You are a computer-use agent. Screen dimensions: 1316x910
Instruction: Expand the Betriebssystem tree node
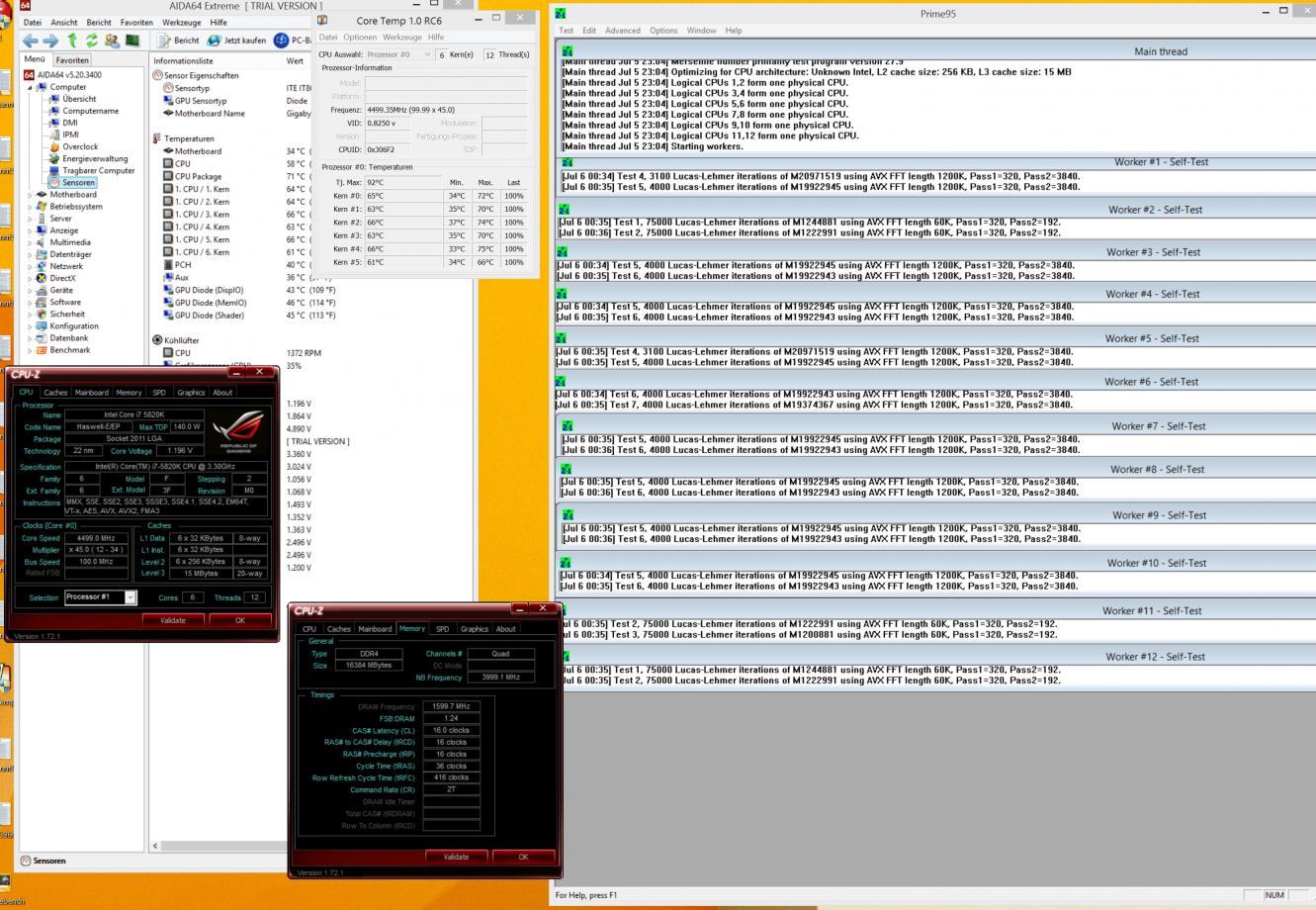click(29, 207)
